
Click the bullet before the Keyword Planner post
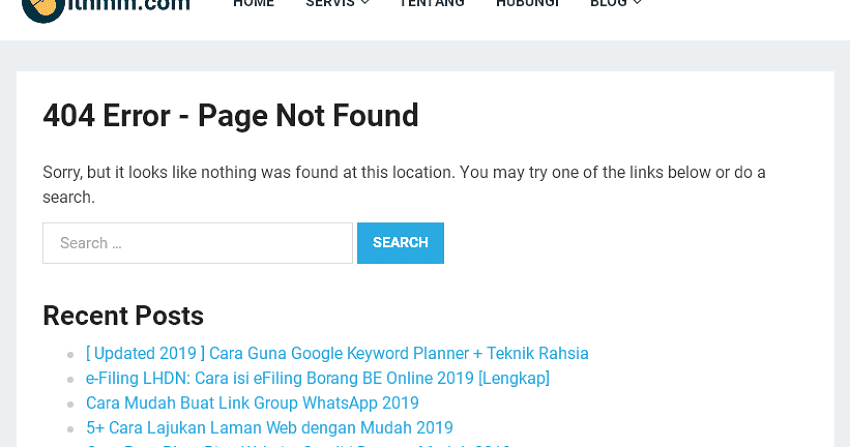(x=70, y=354)
